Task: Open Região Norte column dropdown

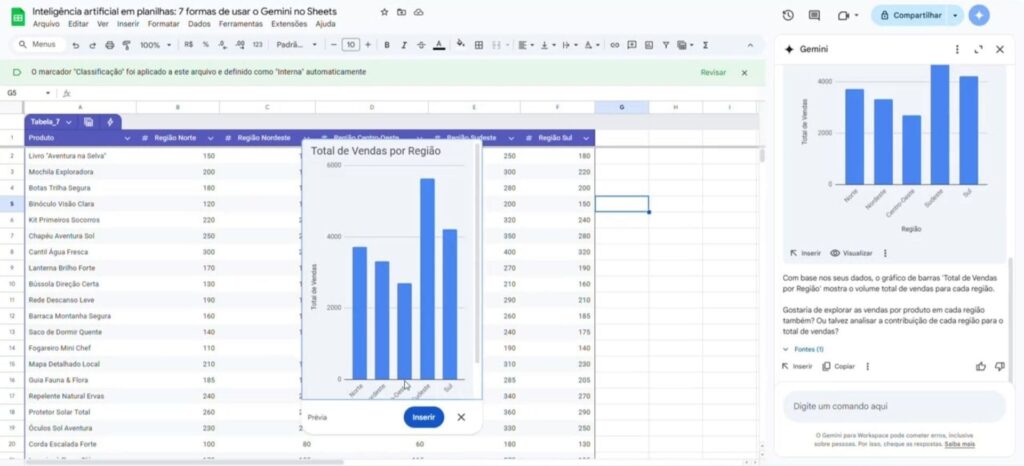Action: click(210, 138)
